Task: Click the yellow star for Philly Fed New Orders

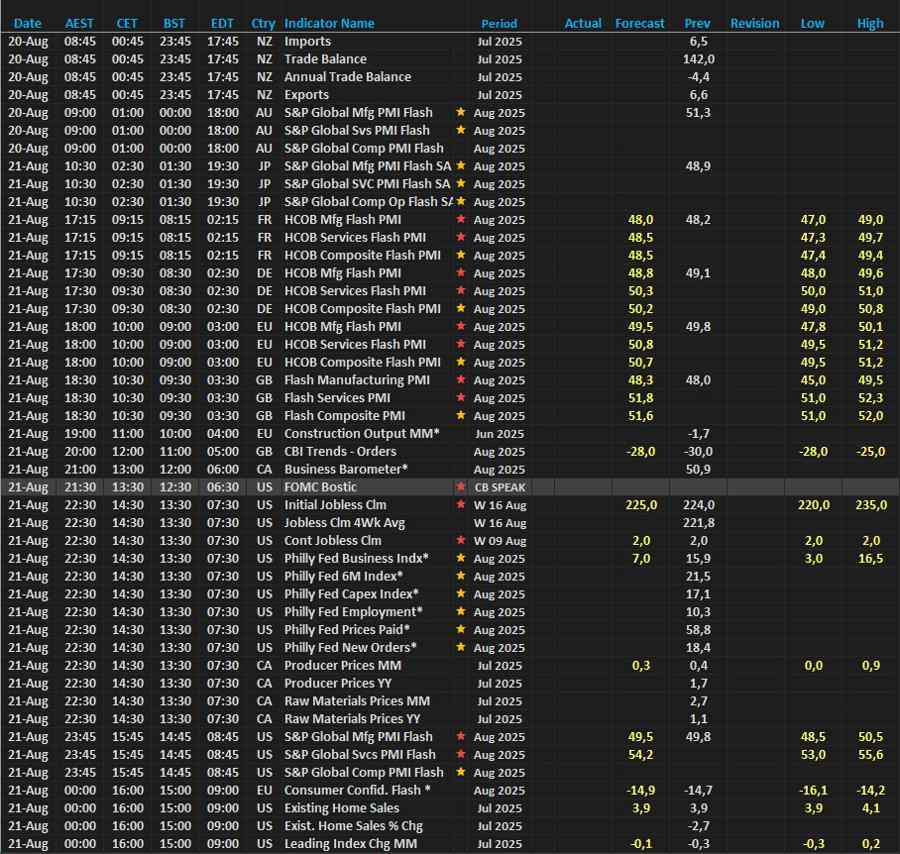Action: click(x=461, y=648)
